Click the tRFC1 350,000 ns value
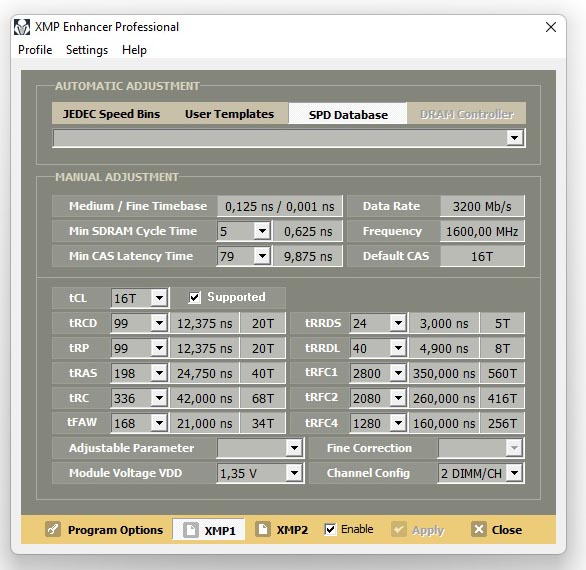The height and width of the screenshot is (570, 586). [444, 373]
